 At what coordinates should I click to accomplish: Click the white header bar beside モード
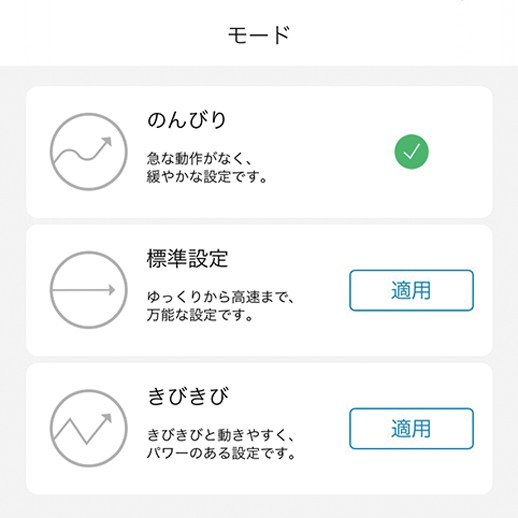(400, 33)
